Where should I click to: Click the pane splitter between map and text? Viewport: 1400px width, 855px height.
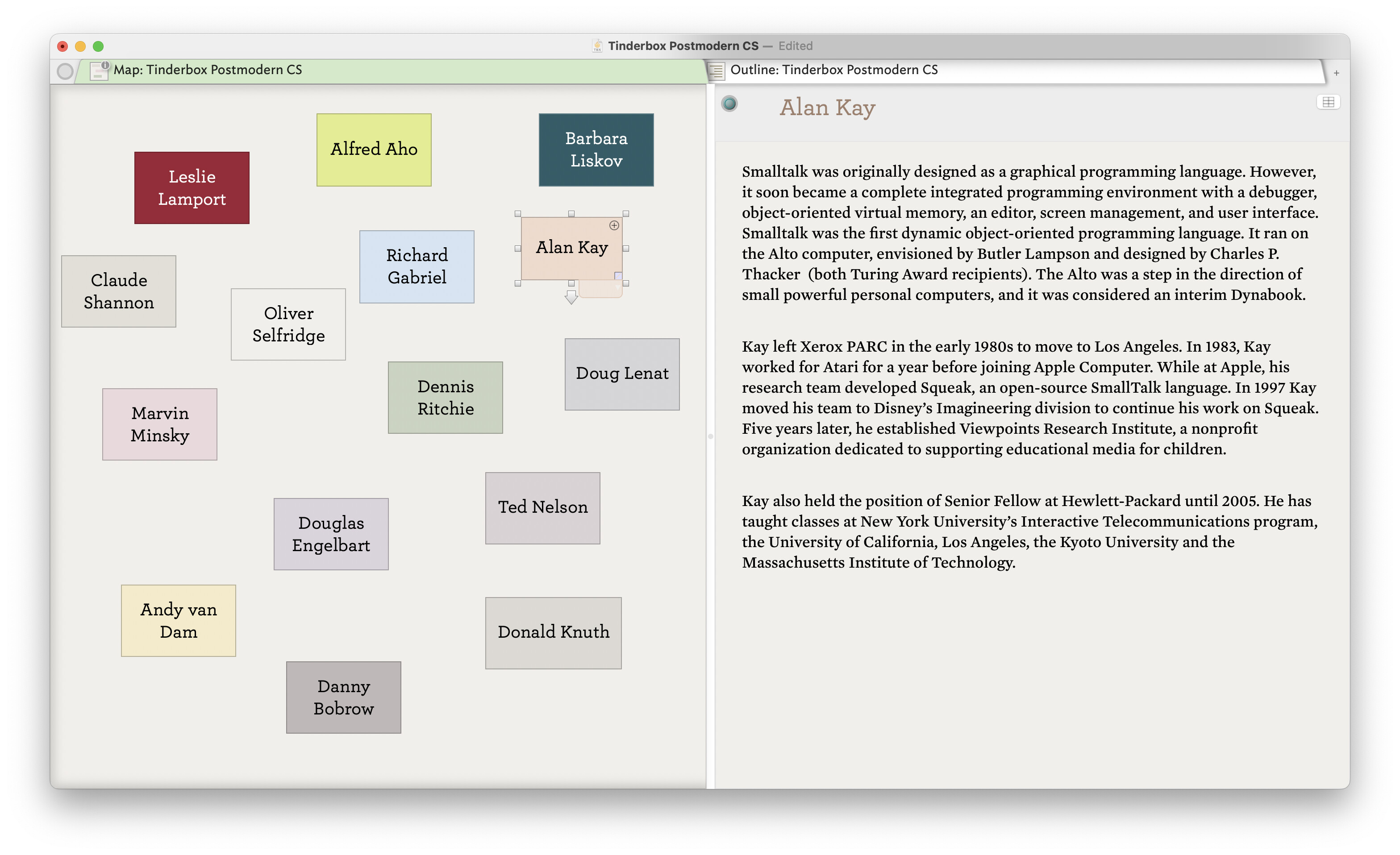click(x=710, y=436)
